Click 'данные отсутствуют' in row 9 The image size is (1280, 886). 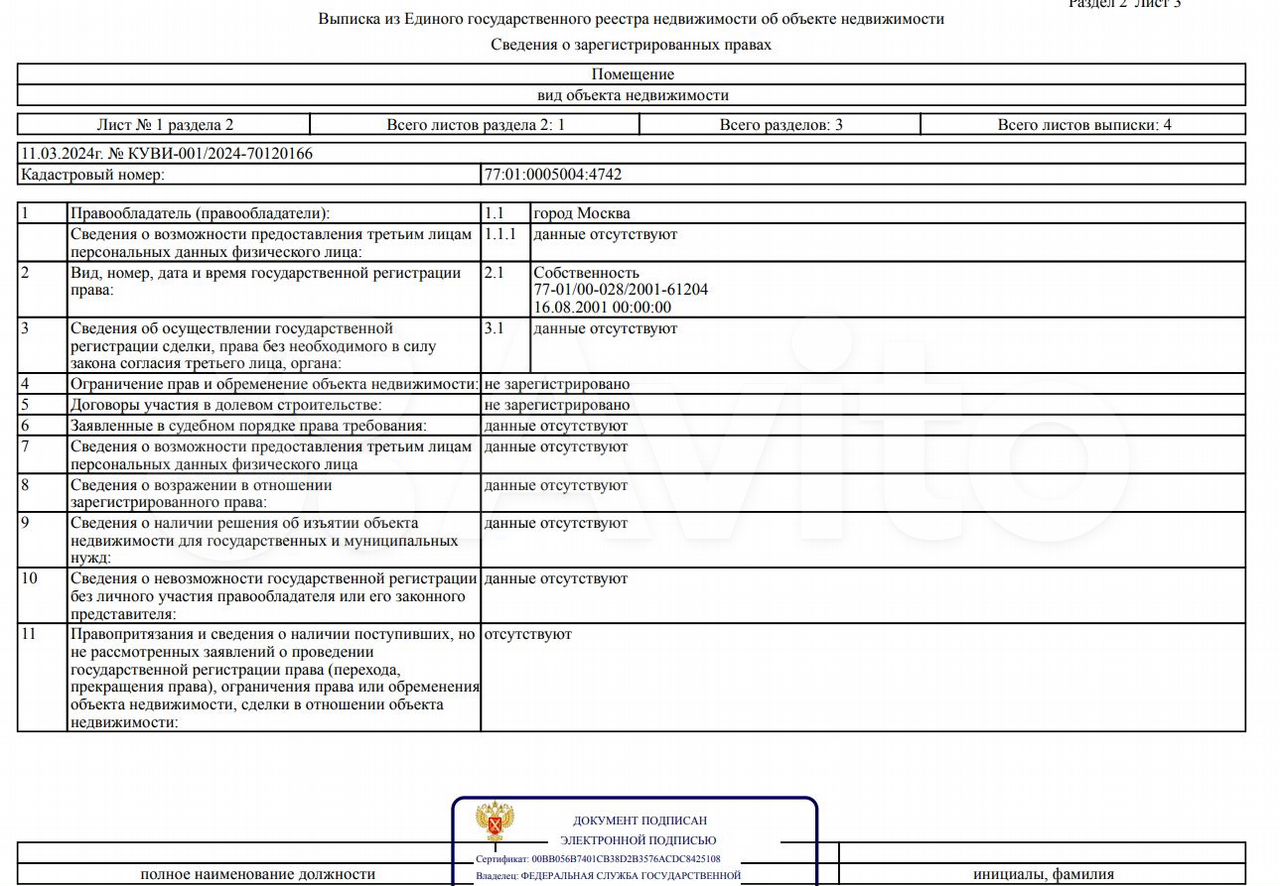coord(556,524)
